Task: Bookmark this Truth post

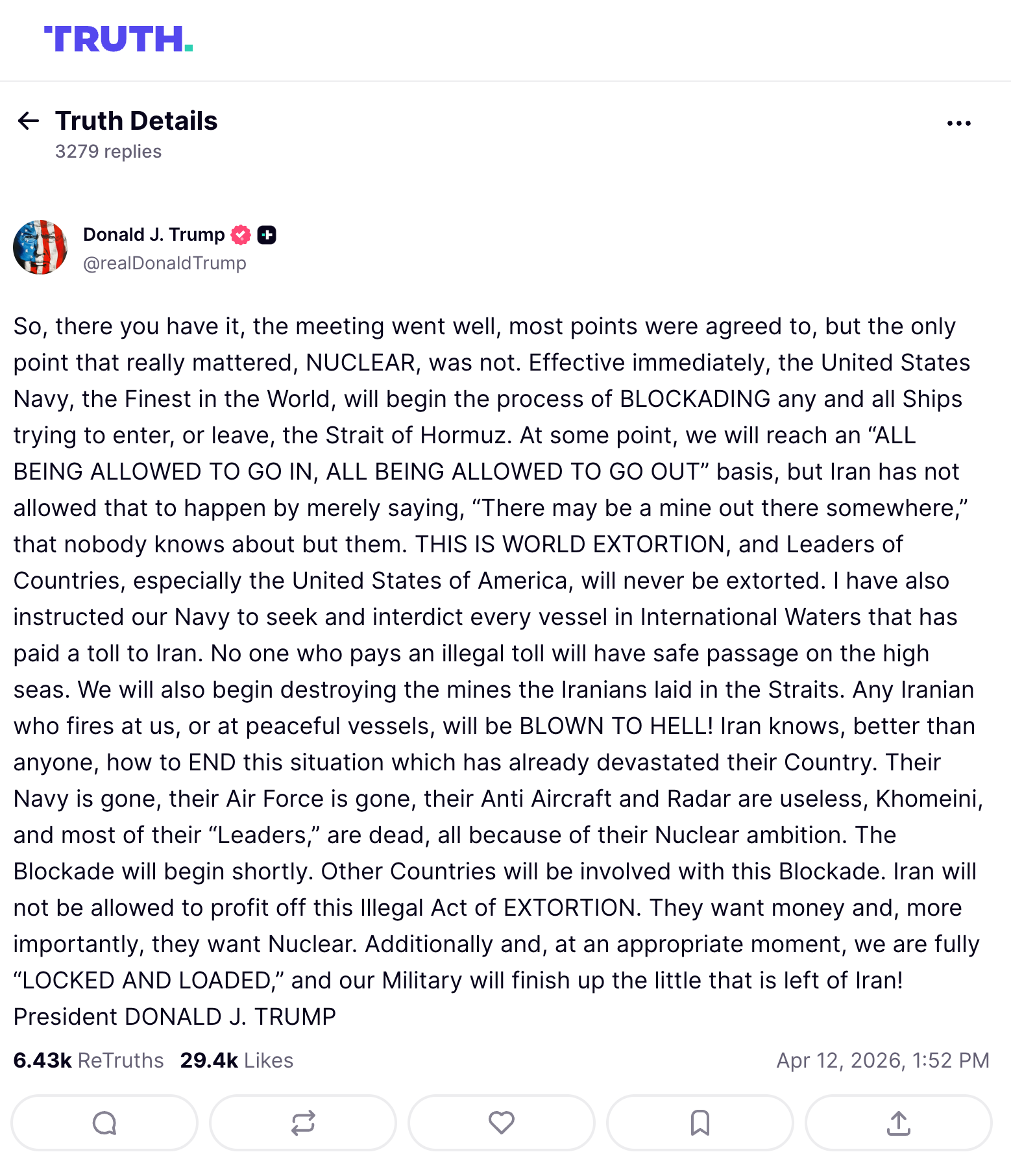Action: (x=700, y=1123)
